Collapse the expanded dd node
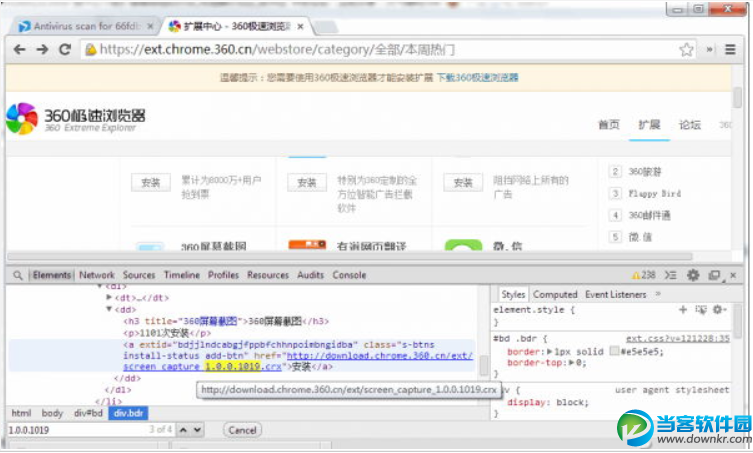The image size is (753, 453). tap(109, 309)
